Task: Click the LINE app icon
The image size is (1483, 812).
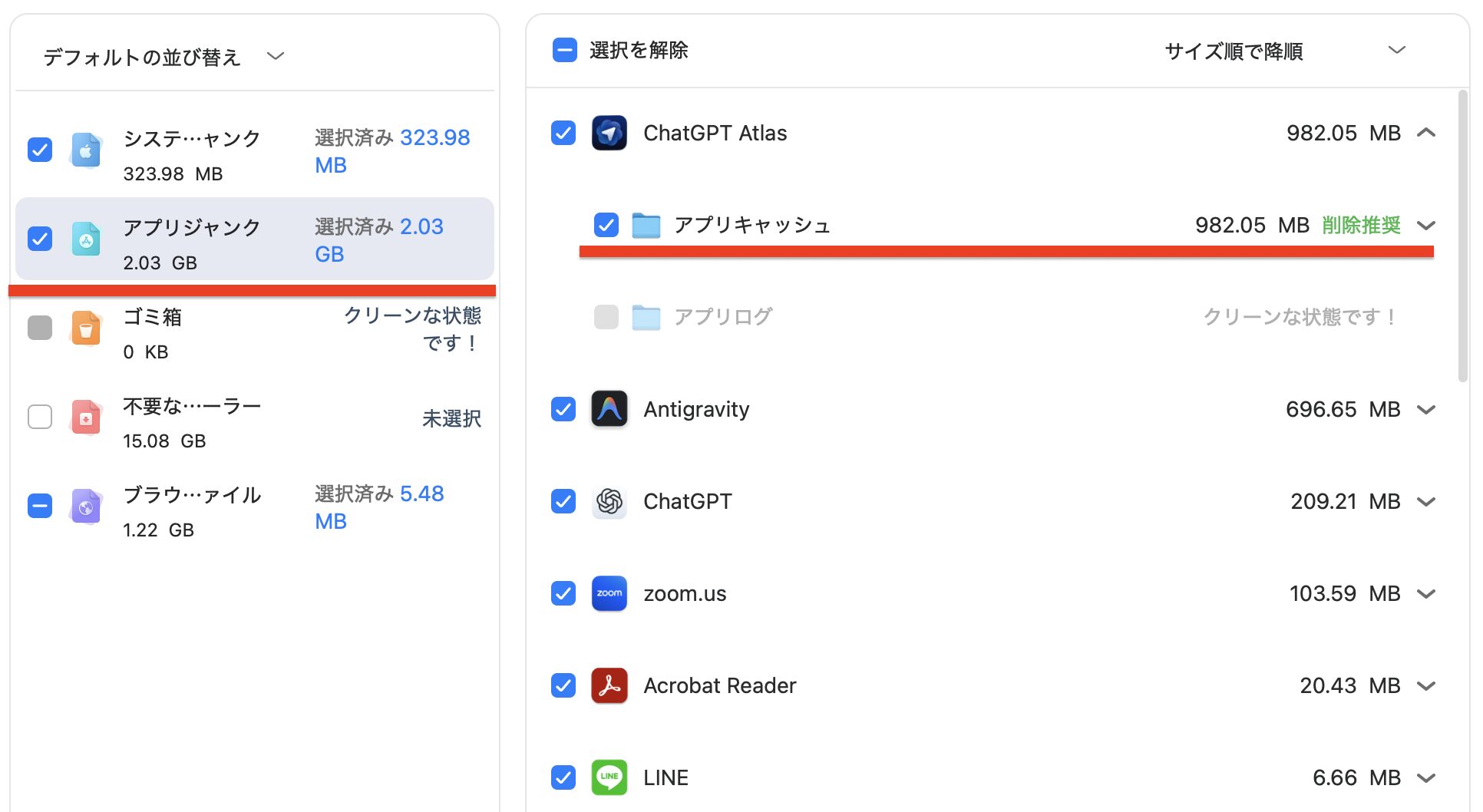Action: tap(609, 777)
